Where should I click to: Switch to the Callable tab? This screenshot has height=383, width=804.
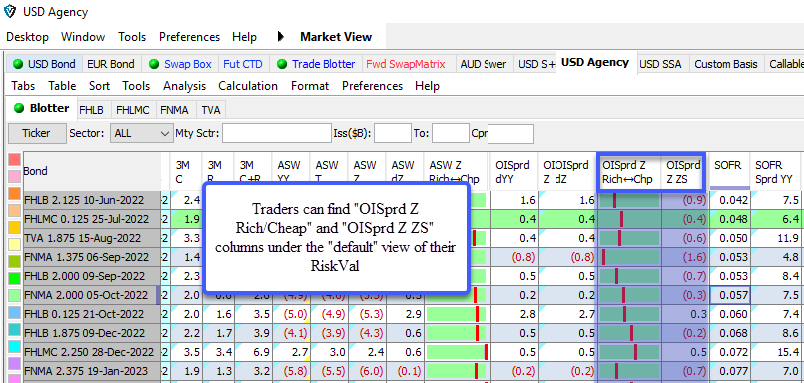(x=784, y=64)
